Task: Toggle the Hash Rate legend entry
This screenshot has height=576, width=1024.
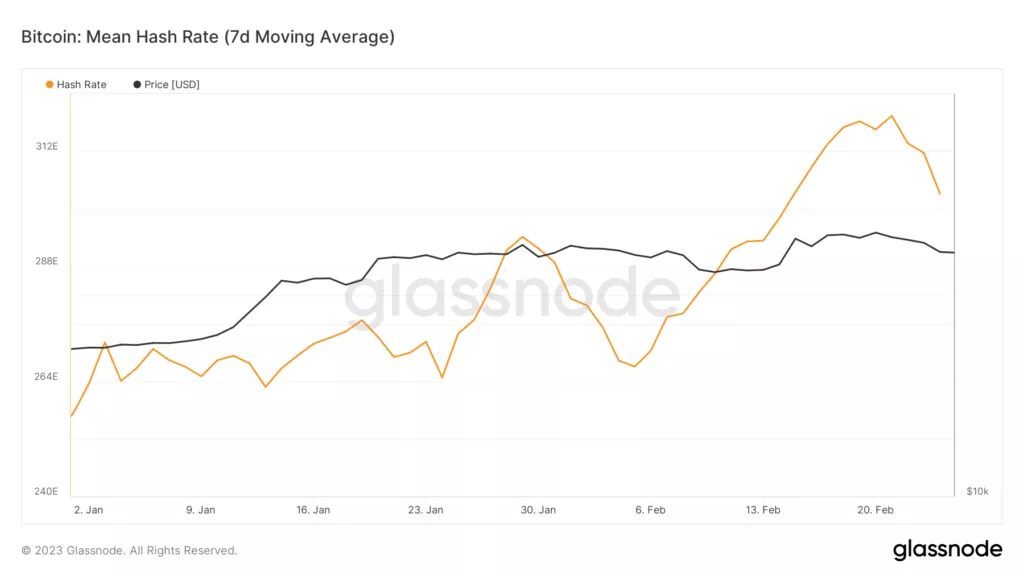Action: 76,84
